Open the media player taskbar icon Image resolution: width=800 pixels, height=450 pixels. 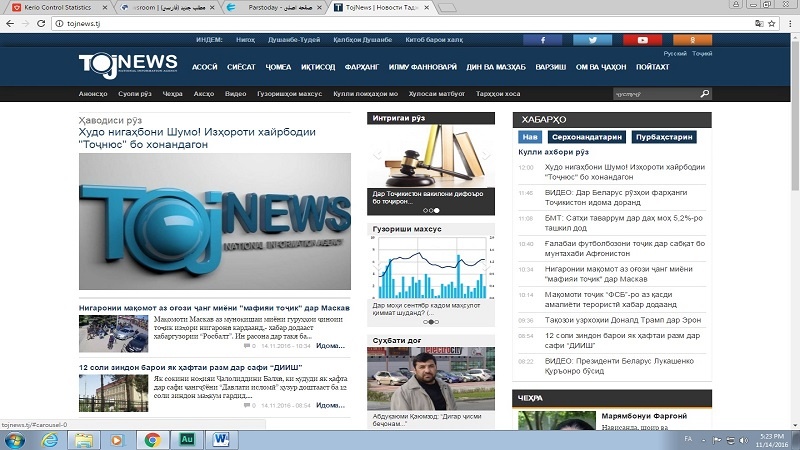coord(117,440)
